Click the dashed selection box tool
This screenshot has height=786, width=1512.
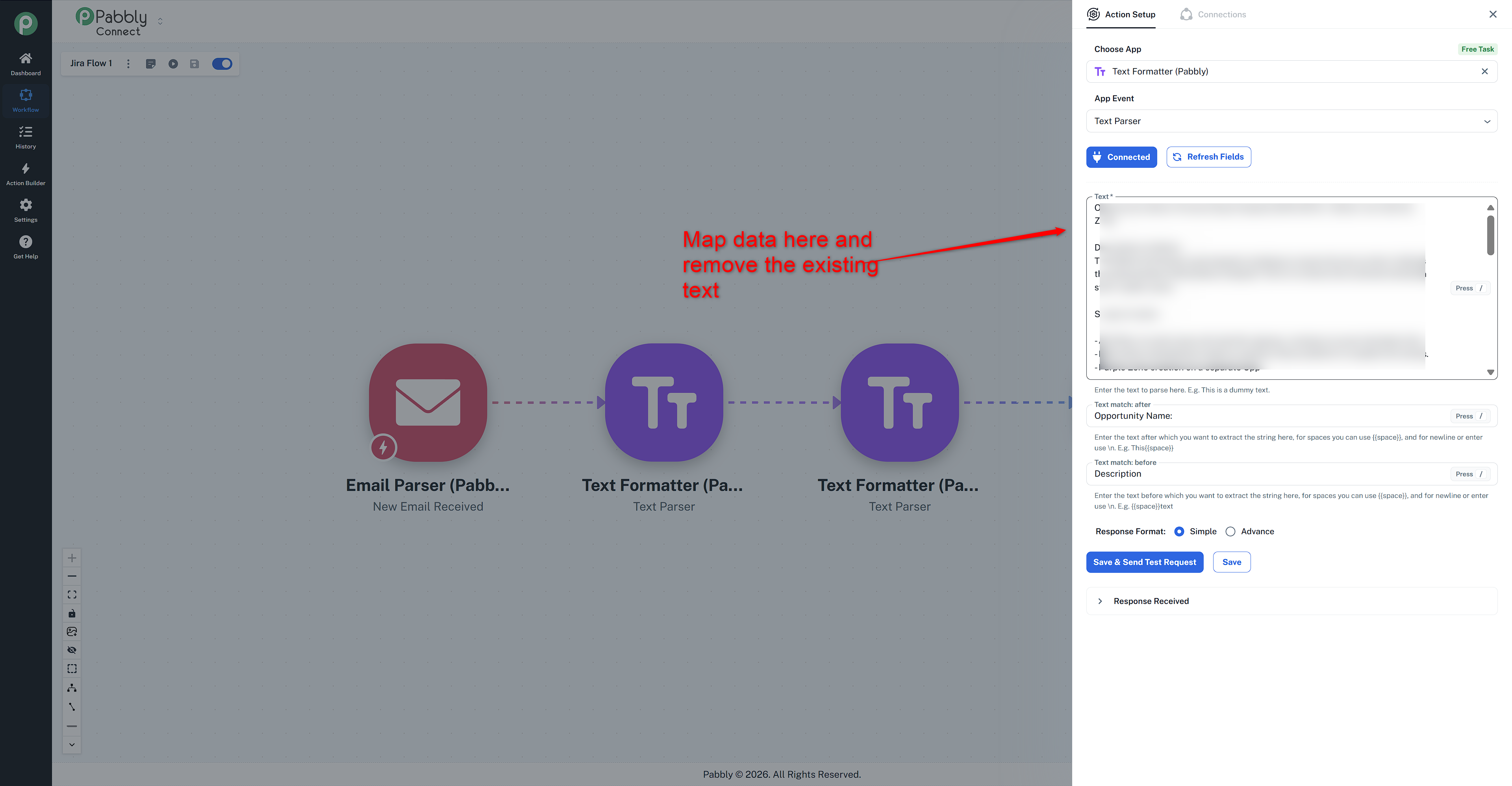[72, 669]
